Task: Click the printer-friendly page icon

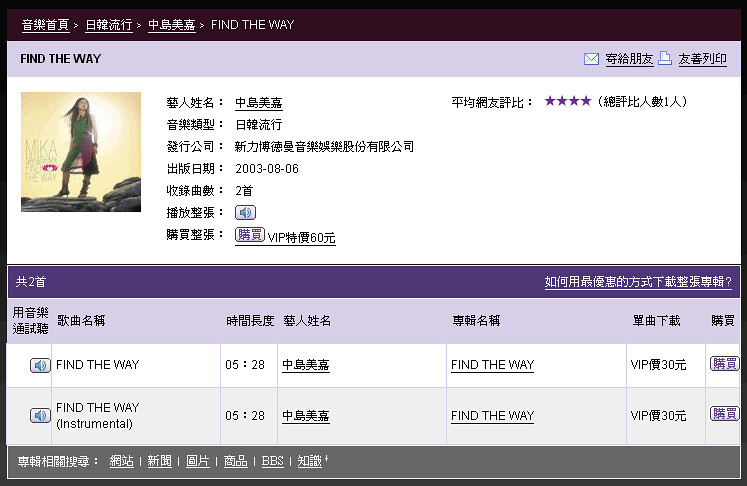Action: click(x=665, y=59)
